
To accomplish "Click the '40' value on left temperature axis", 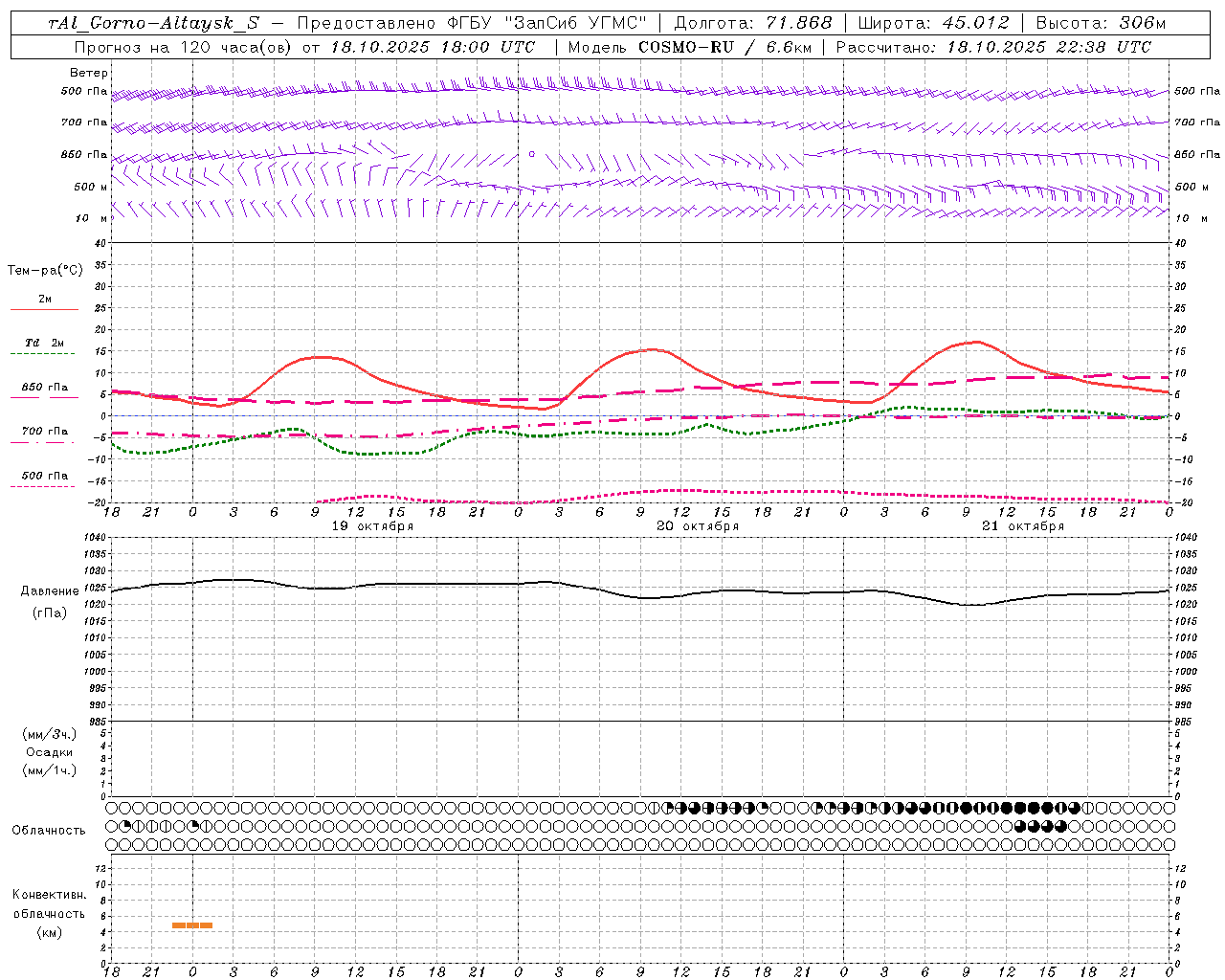I will (100, 243).
